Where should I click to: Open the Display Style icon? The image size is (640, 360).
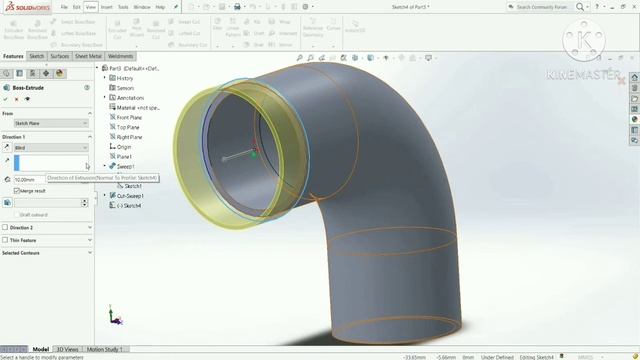(370, 58)
